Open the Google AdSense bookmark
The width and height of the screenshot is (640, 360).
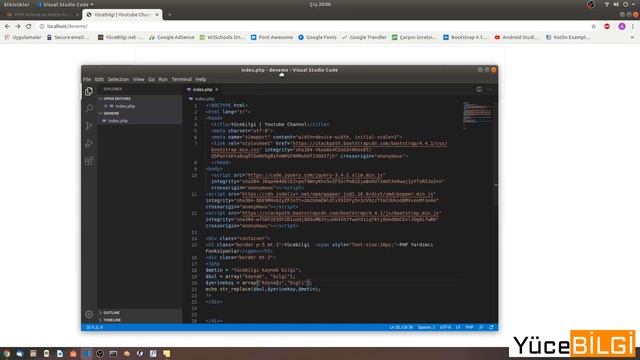click(172, 37)
